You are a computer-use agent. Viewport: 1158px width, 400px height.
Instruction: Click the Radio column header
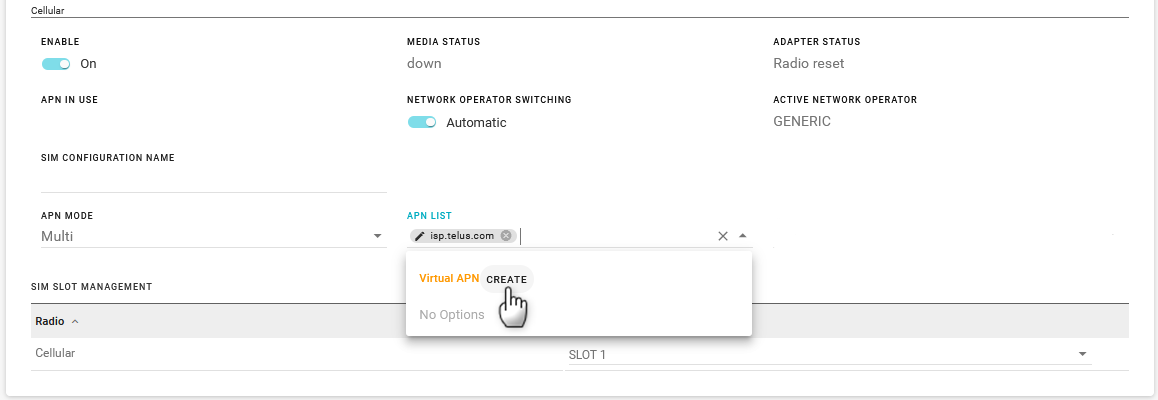pyautogui.click(x=49, y=322)
